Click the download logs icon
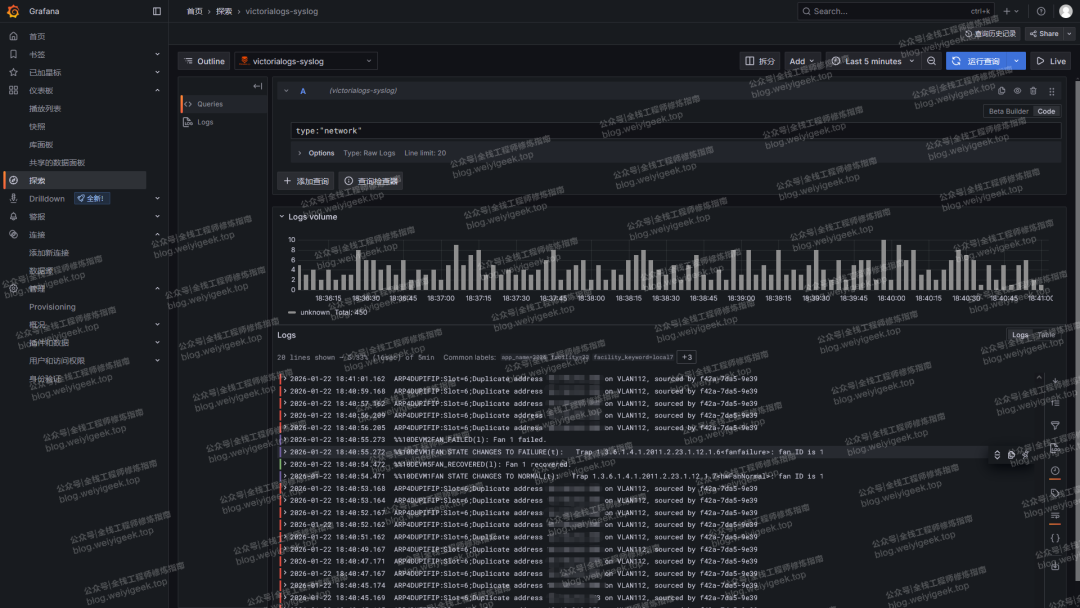The width and height of the screenshot is (1080, 608). pos(1055,566)
